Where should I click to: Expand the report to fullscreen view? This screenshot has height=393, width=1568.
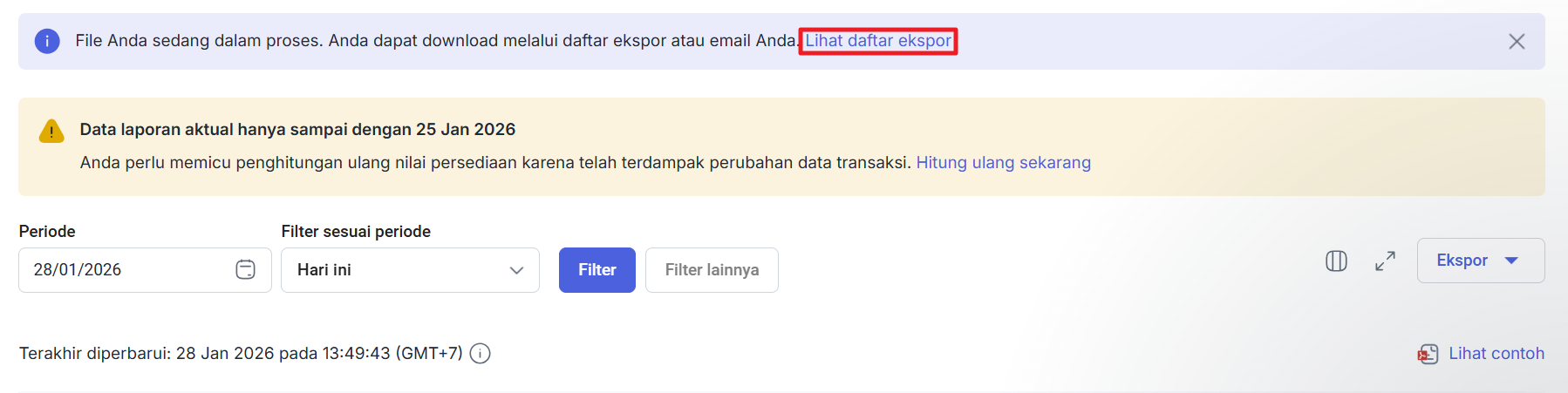[1385, 261]
